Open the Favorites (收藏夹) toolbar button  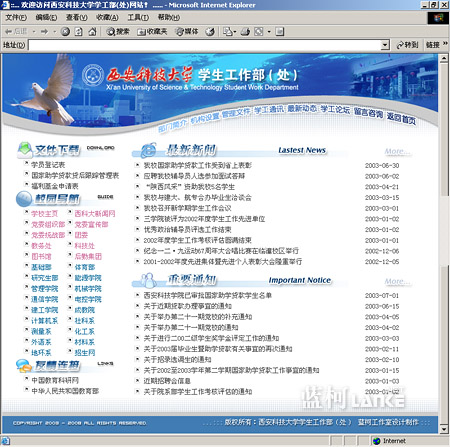click(152, 32)
